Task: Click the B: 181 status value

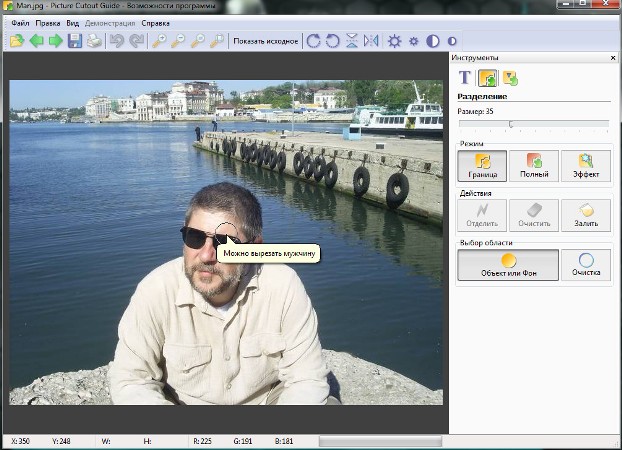Action: (284, 441)
